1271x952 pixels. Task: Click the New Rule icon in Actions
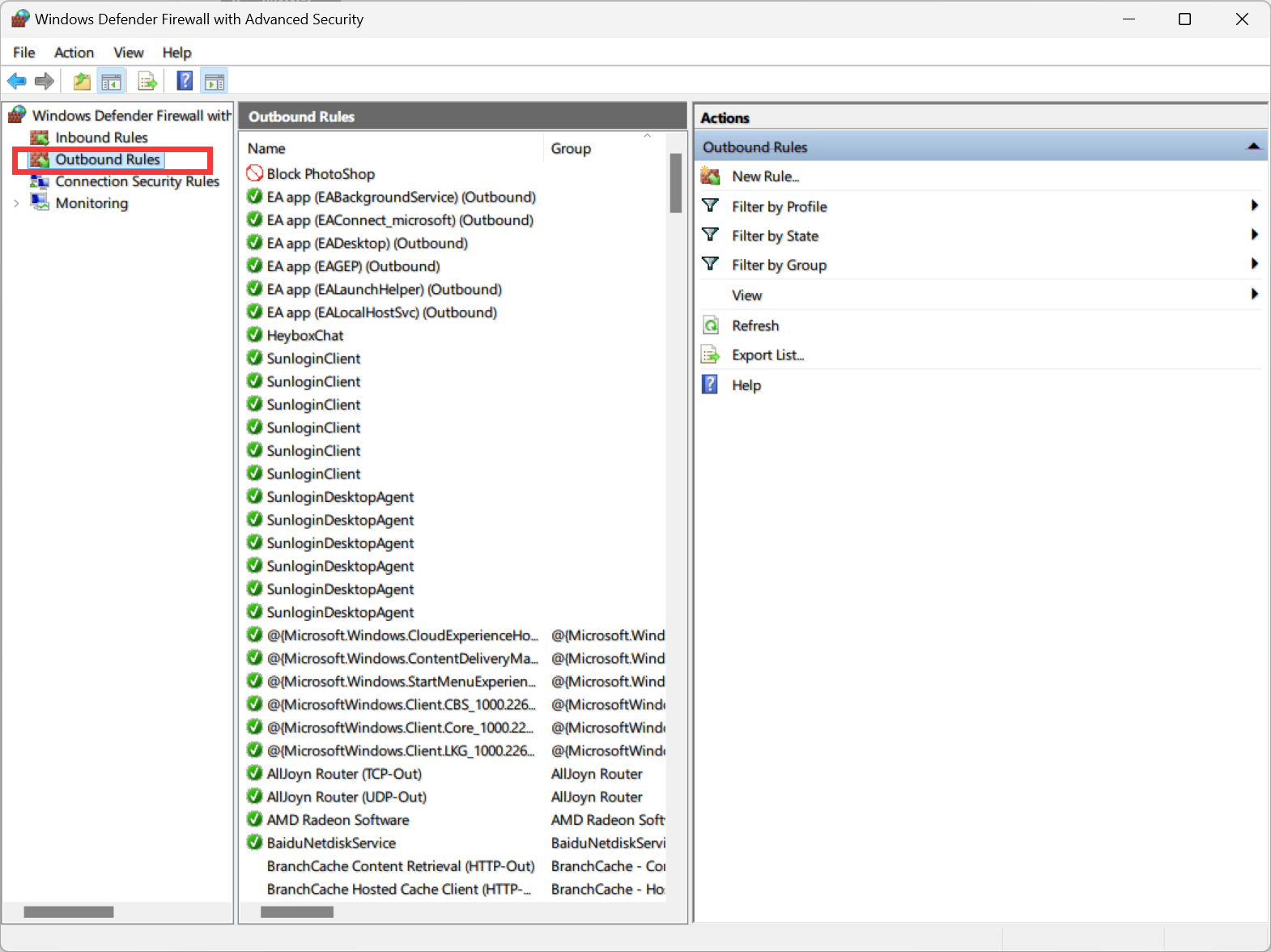pos(710,176)
